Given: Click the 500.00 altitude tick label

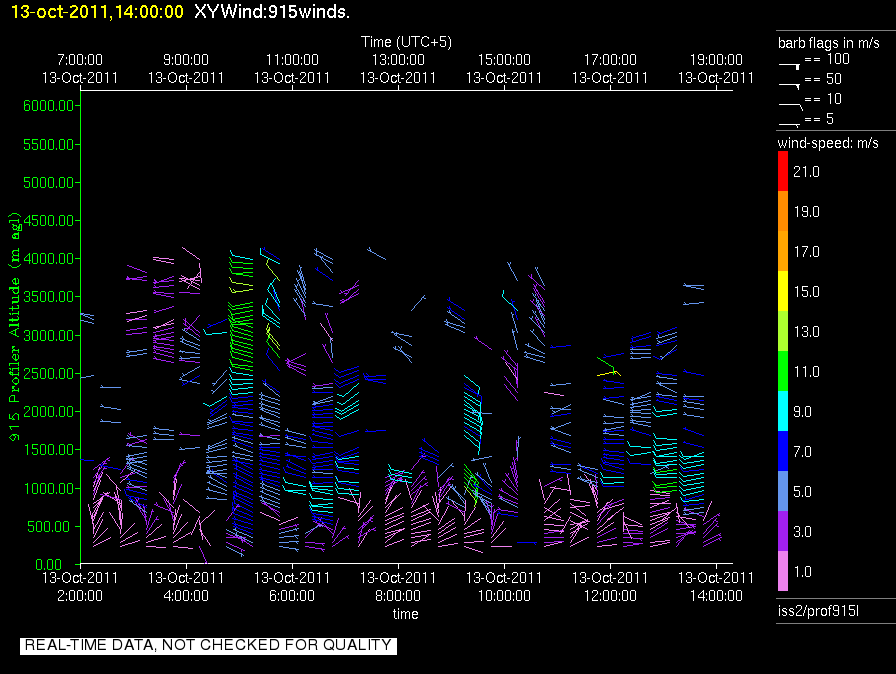Looking at the screenshot, I should point(51,527).
